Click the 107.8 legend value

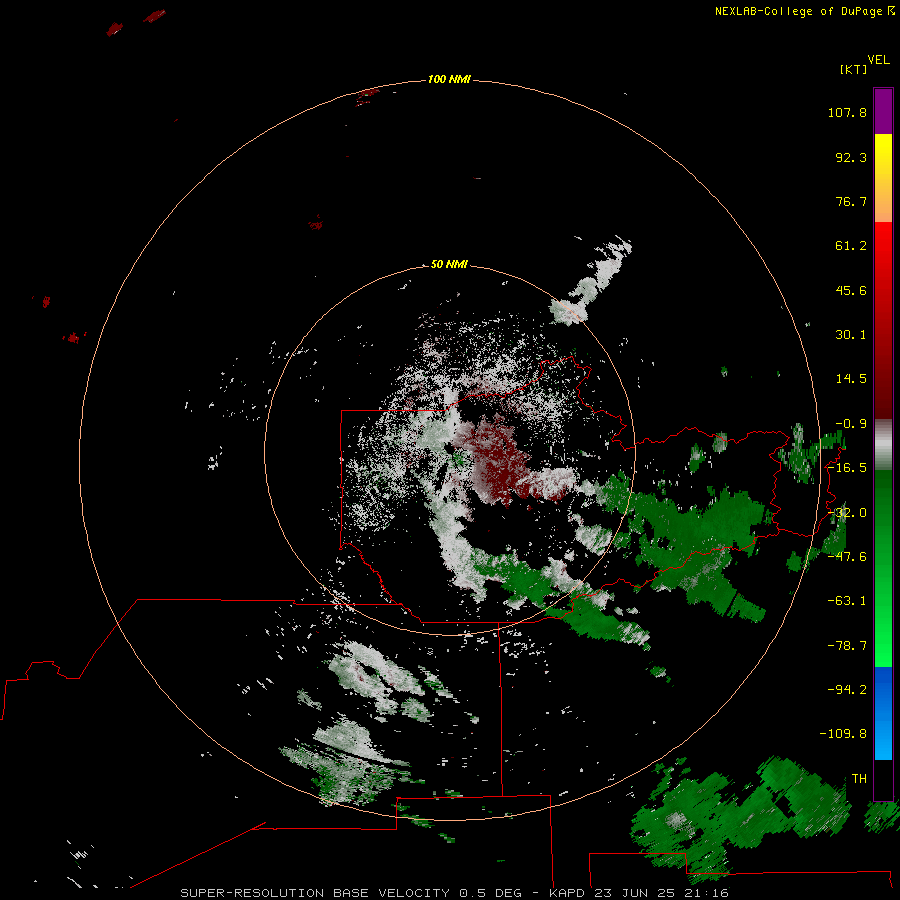tap(847, 112)
